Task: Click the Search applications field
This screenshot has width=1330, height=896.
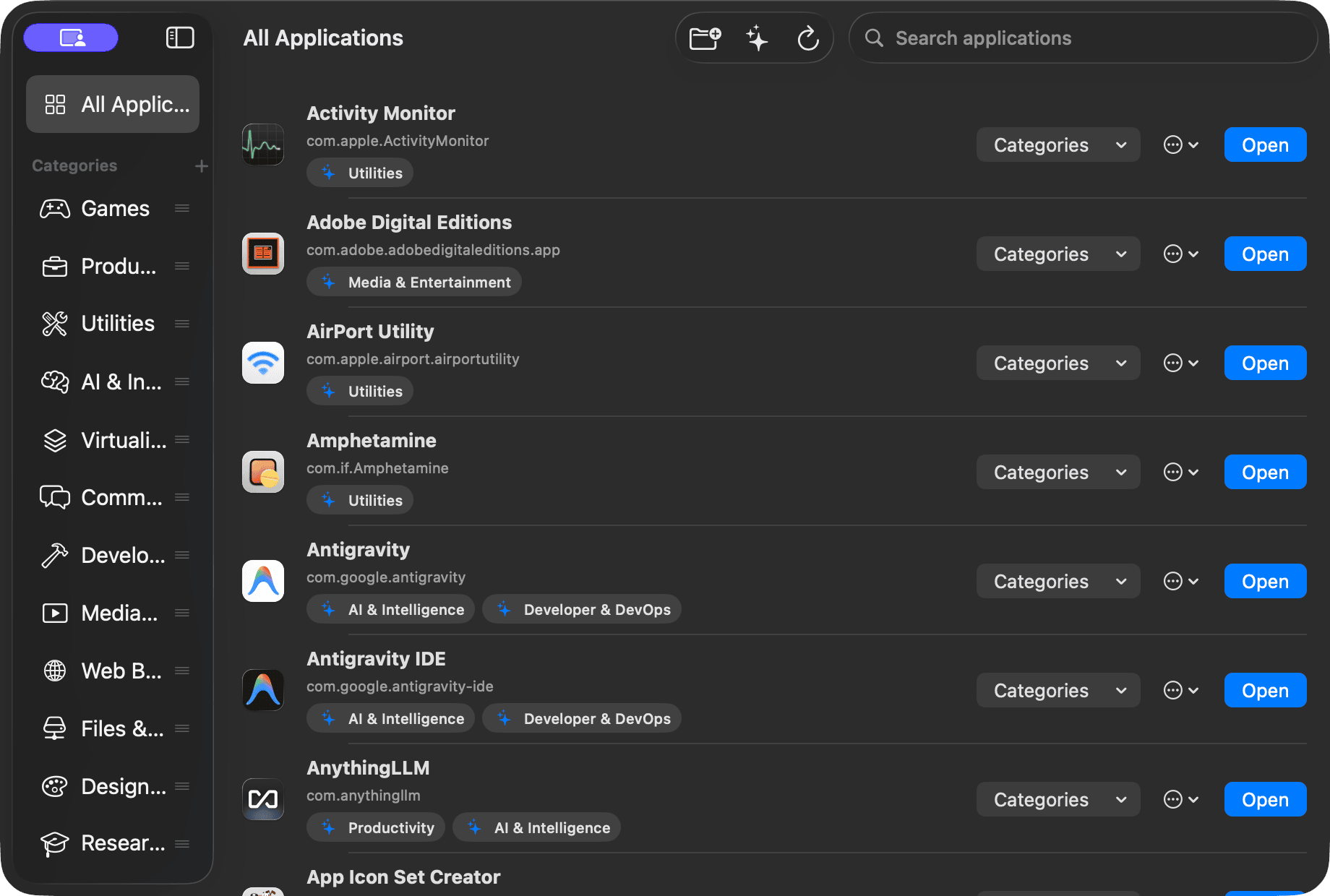Action: (x=1083, y=38)
